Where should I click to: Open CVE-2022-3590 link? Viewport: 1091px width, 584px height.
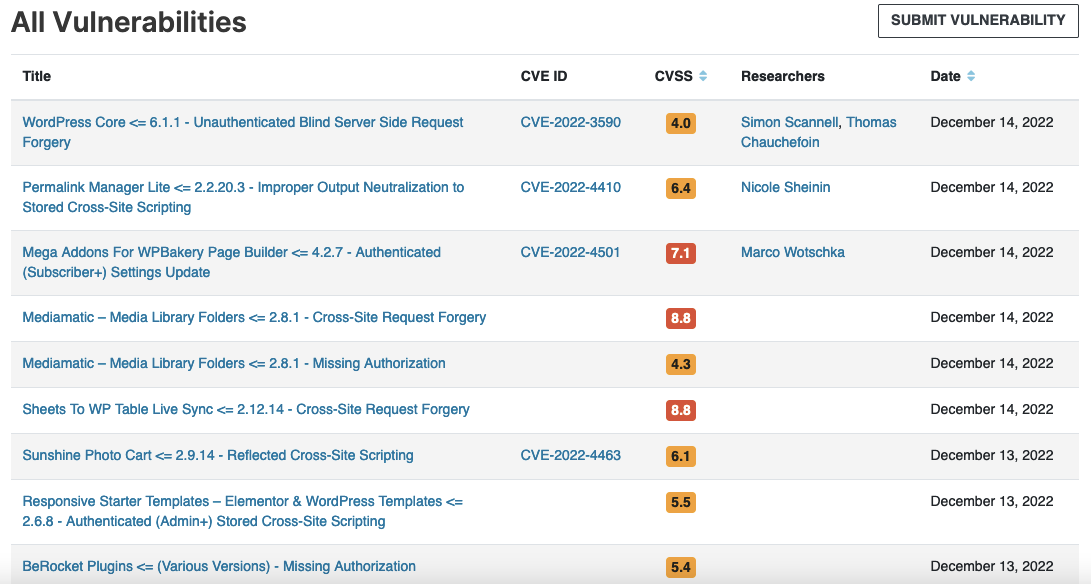[x=571, y=123]
